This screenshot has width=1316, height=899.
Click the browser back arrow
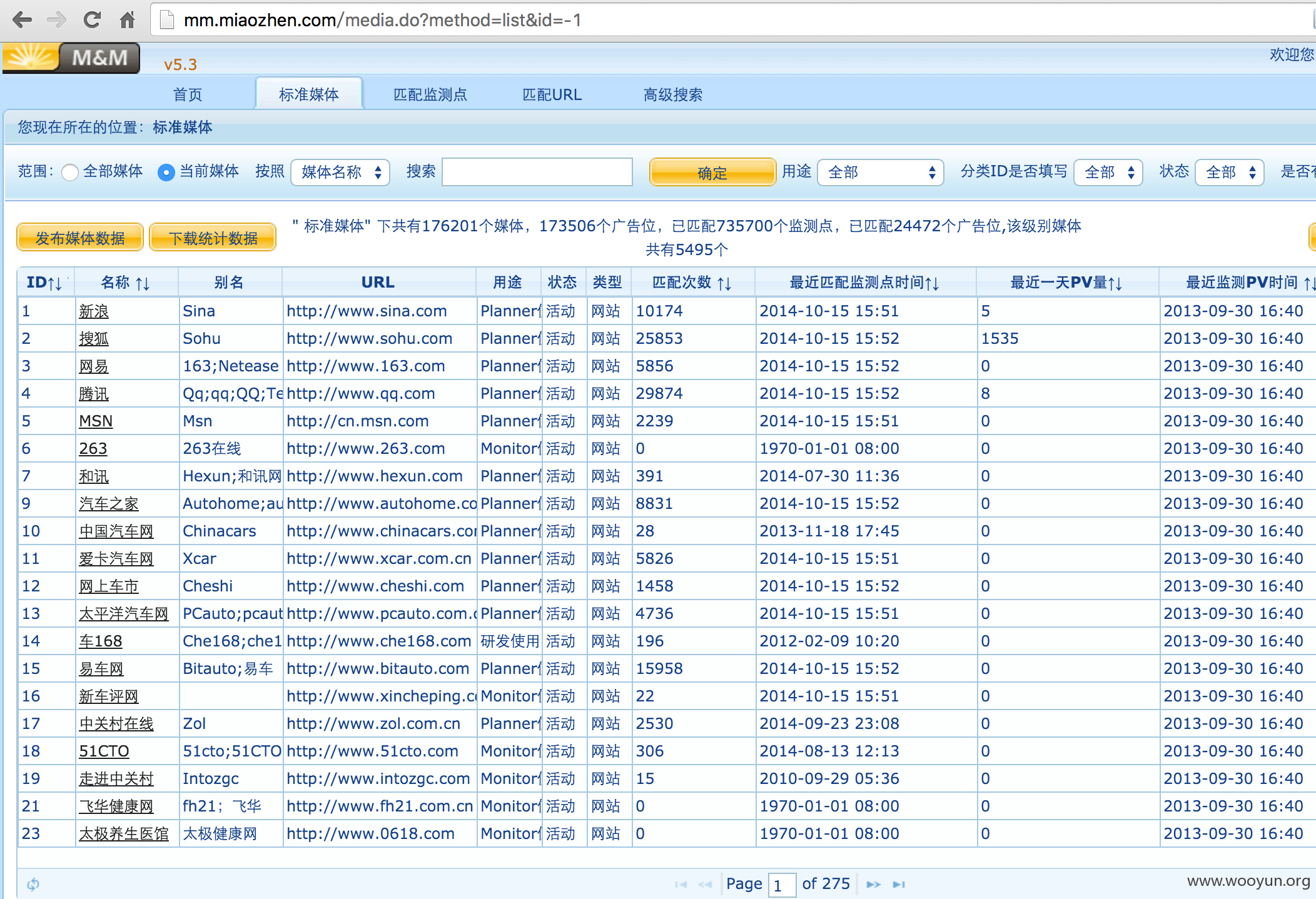point(23,20)
